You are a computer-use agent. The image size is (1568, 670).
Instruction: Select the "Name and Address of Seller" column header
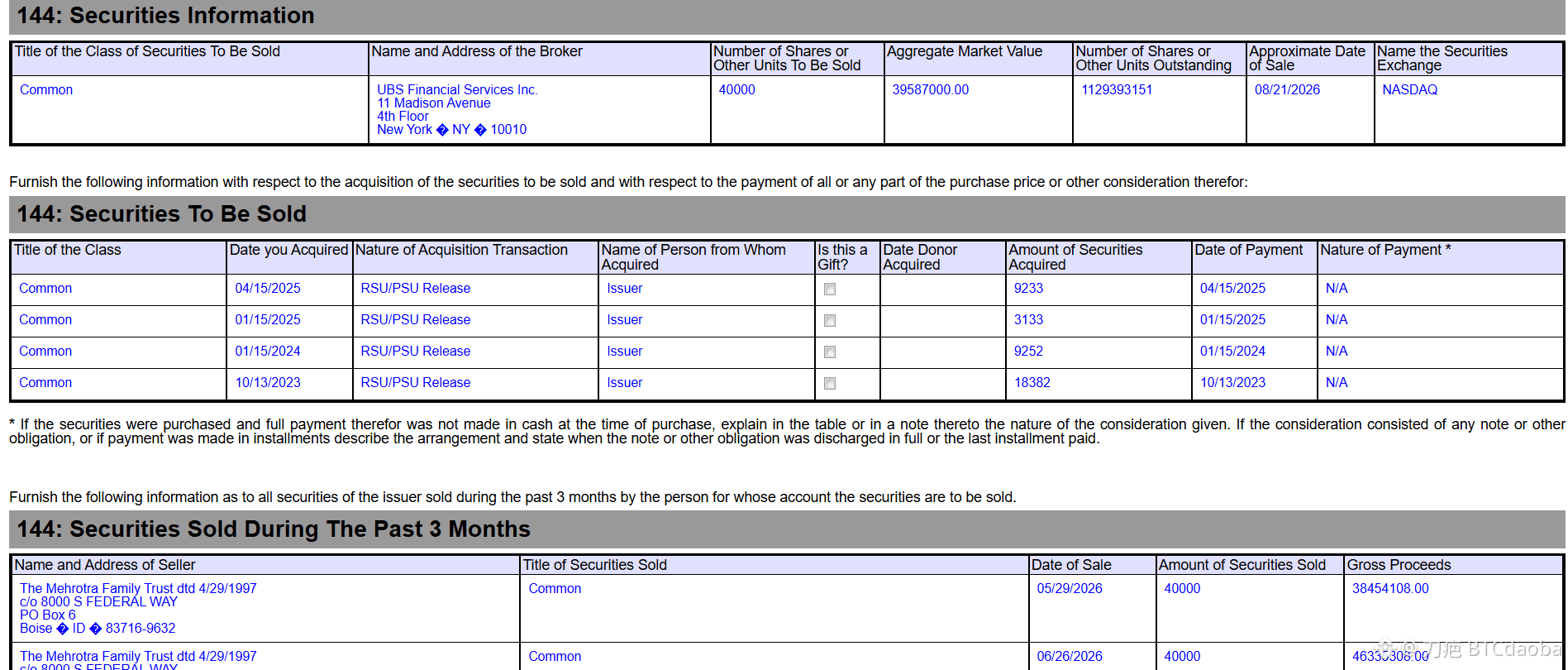coord(105,565)
